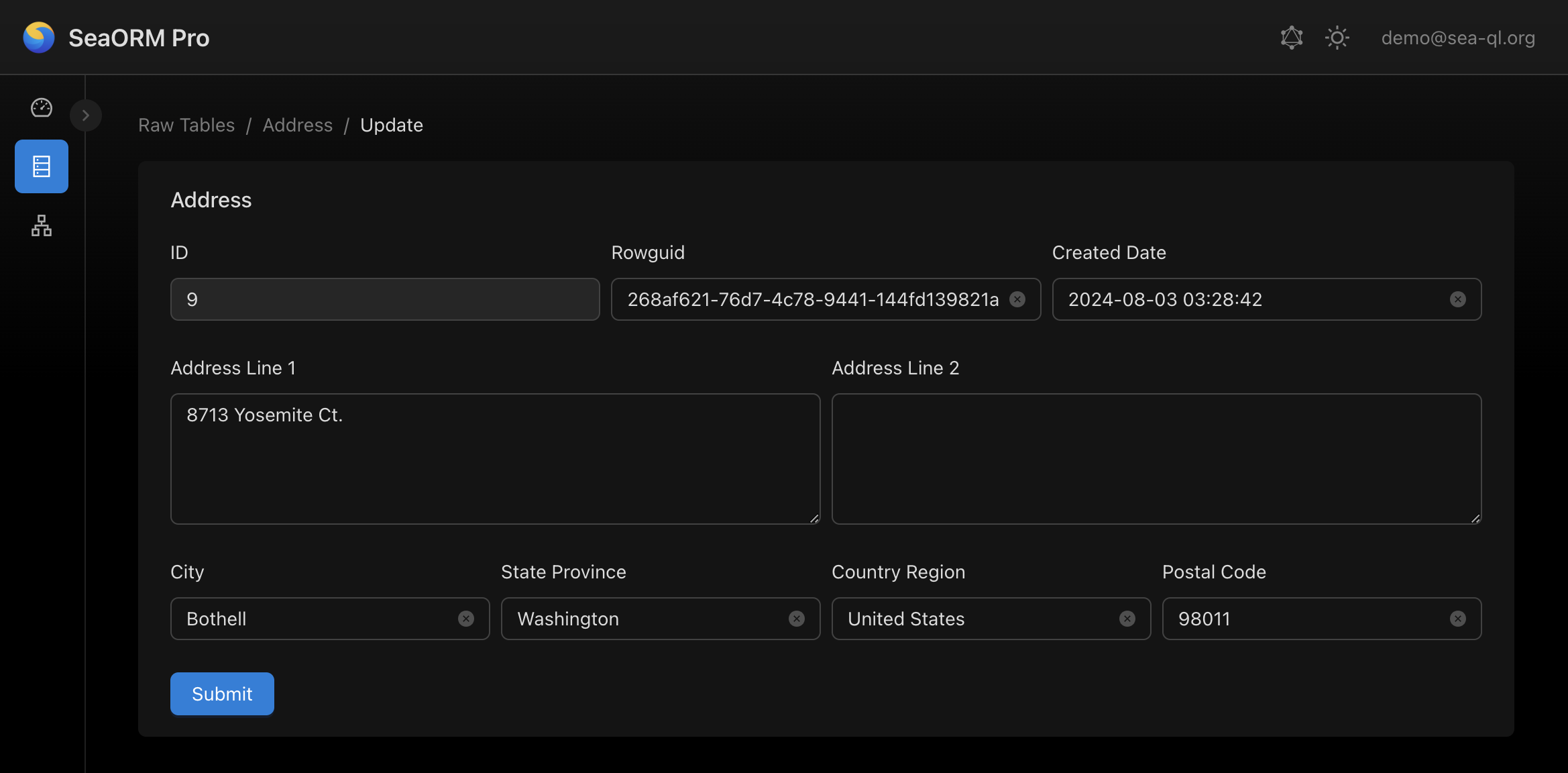Toggle light theme with sun icon

(1337, 38)
